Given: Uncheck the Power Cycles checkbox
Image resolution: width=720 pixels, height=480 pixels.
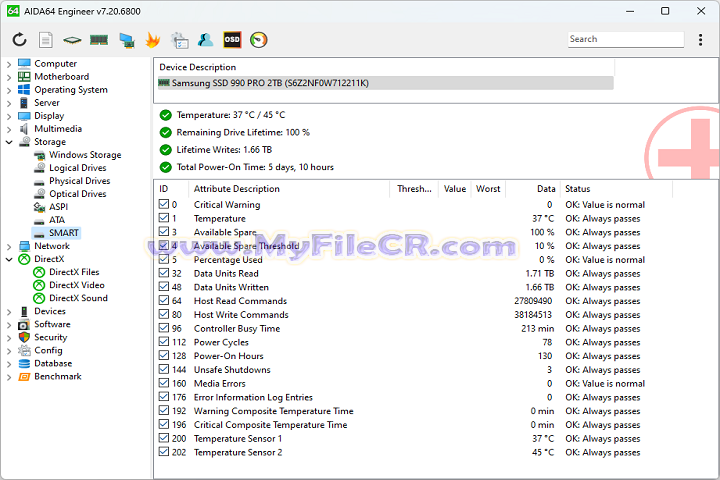Looking at the screenshot, I should [163, 342].
